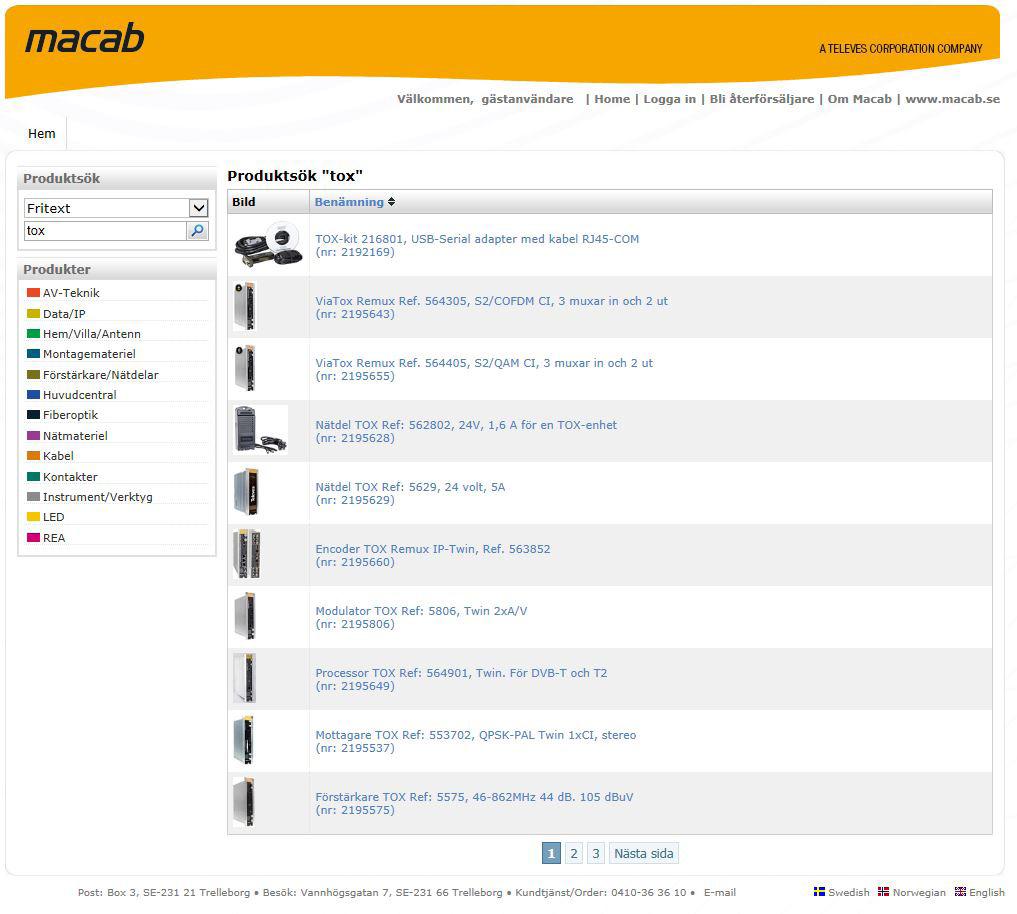Click thumbnail for ViaTox Remux 564305
This screenshot has height=914, width=1017.
pyautogui.click(x=246, y=307)
